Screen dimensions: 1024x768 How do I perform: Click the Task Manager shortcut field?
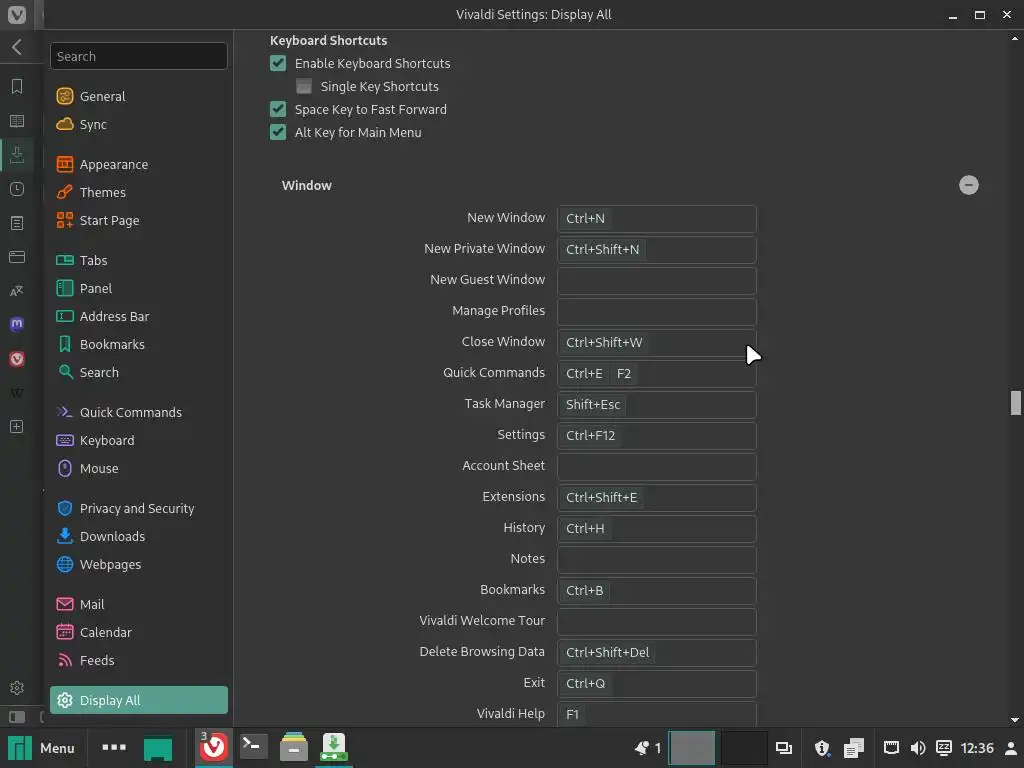656,405
